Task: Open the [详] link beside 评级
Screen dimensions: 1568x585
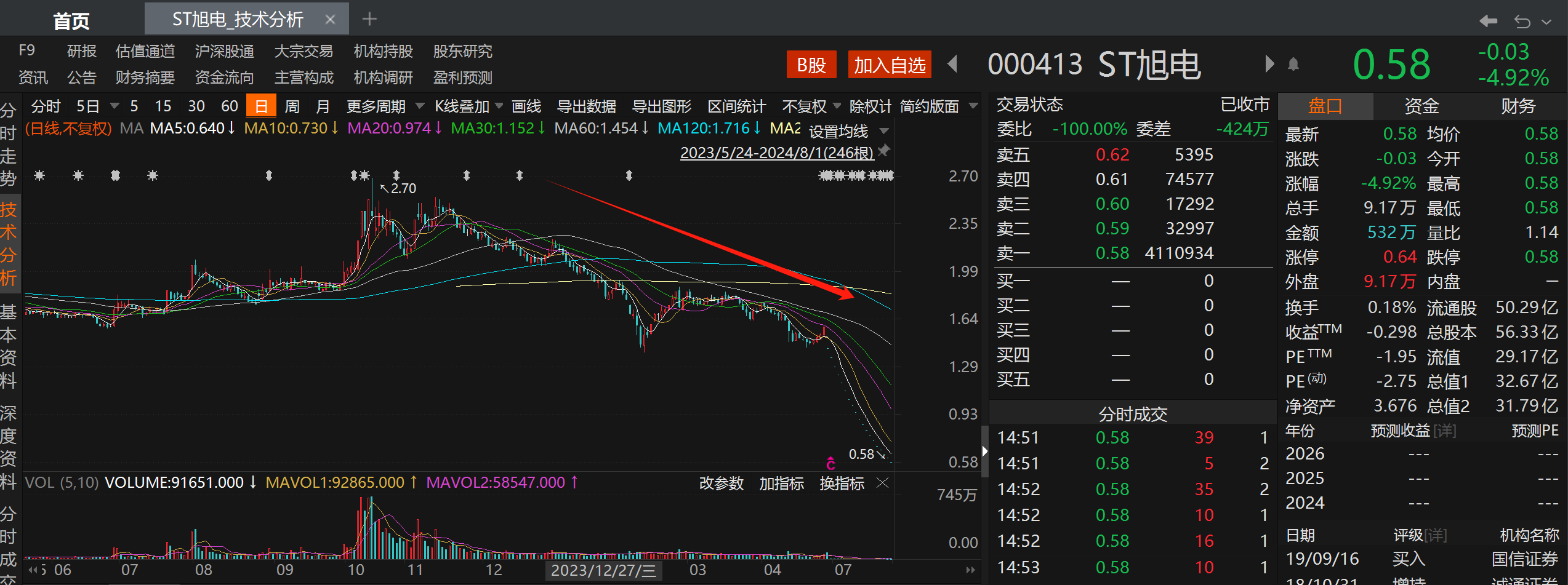Action: point(1436,535)
